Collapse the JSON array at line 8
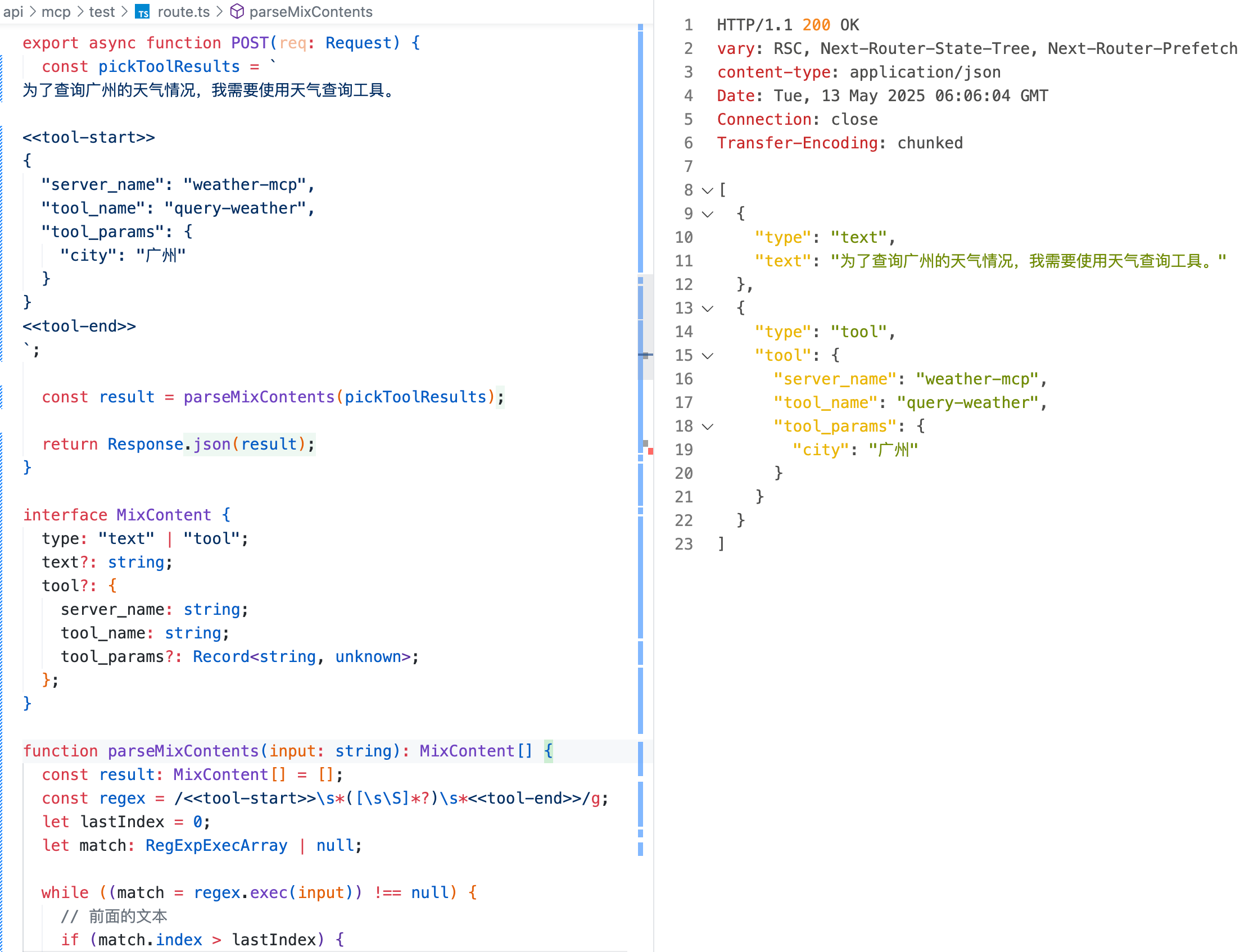Image resolution: width=1258 pixels, height=952 pixels. tap(707, 191)
